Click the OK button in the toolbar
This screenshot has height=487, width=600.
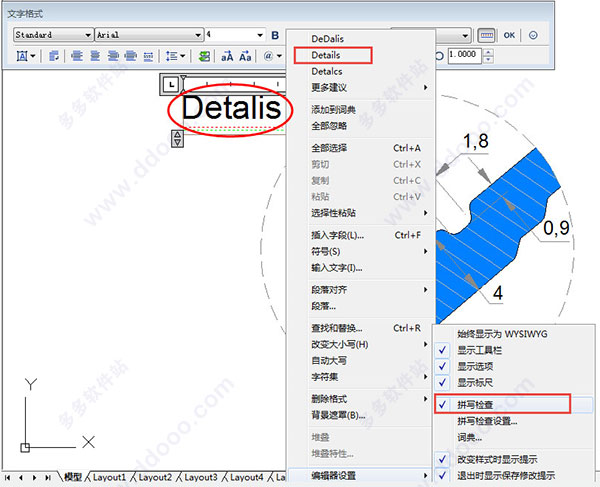pos(509,35)
